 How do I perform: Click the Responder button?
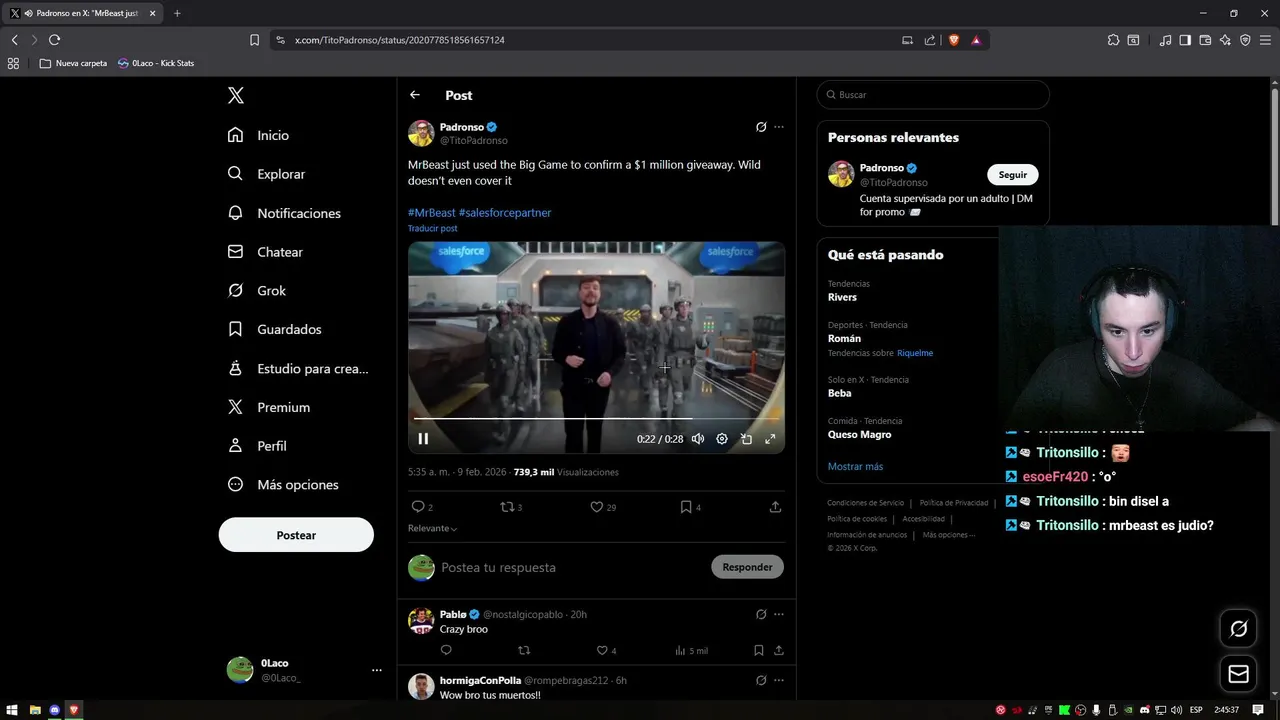pos(747,567)
